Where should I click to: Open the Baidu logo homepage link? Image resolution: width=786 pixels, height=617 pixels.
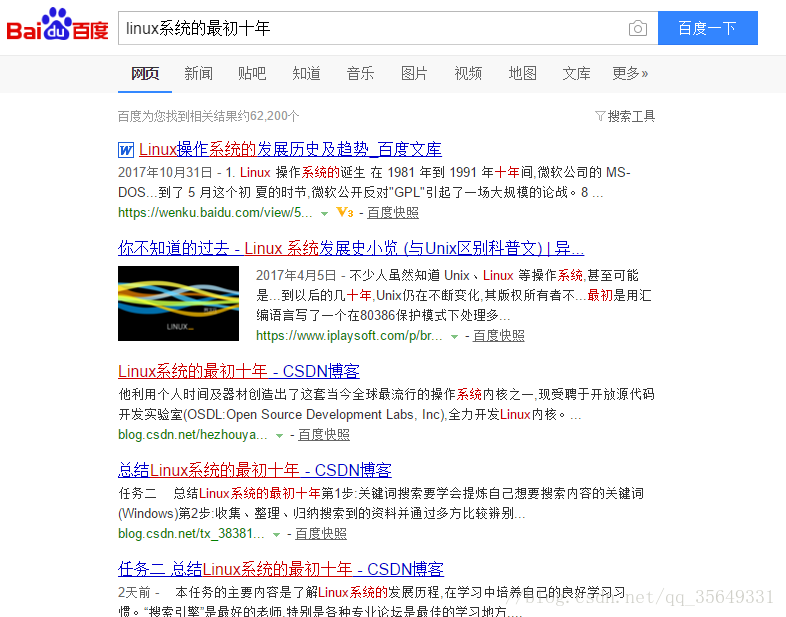click(57, 25)
